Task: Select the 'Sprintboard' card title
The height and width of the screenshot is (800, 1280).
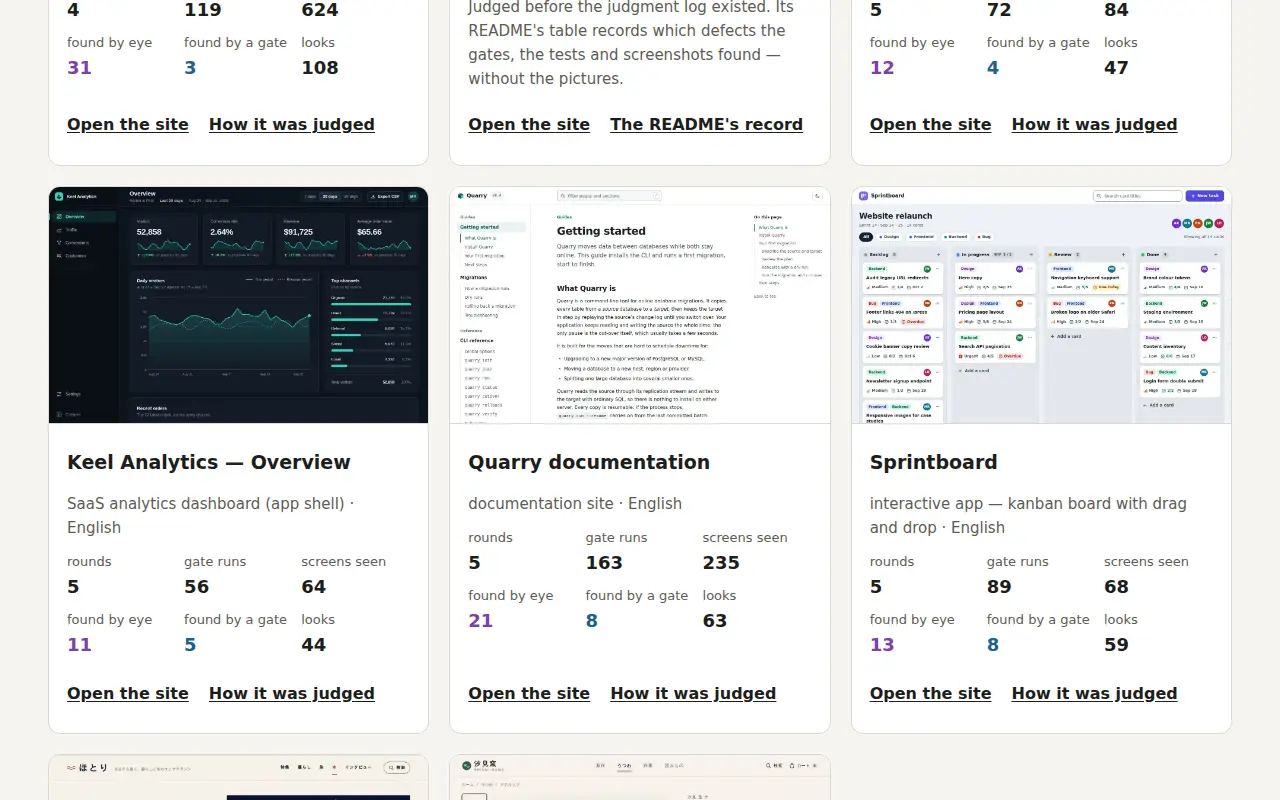Action: [x=933, y=462]
